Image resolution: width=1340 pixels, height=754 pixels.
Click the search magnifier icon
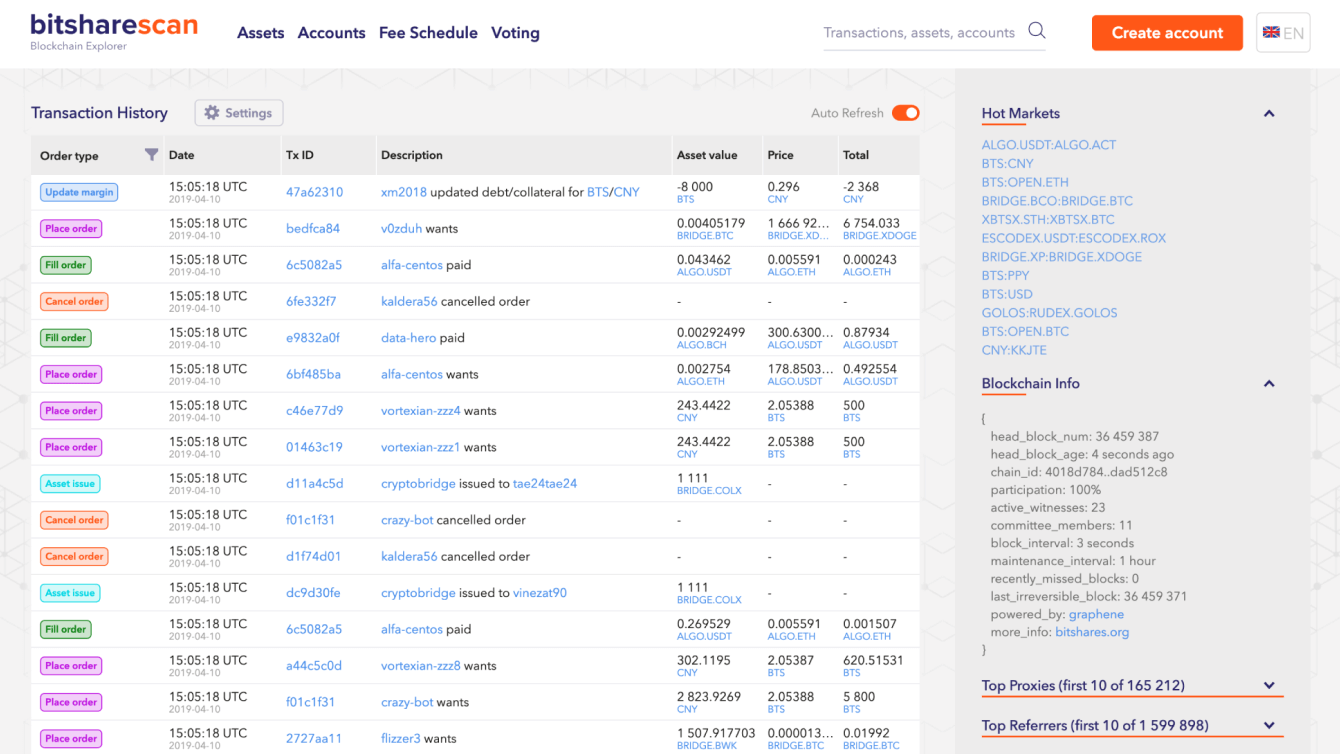(x=1037, y=30)
